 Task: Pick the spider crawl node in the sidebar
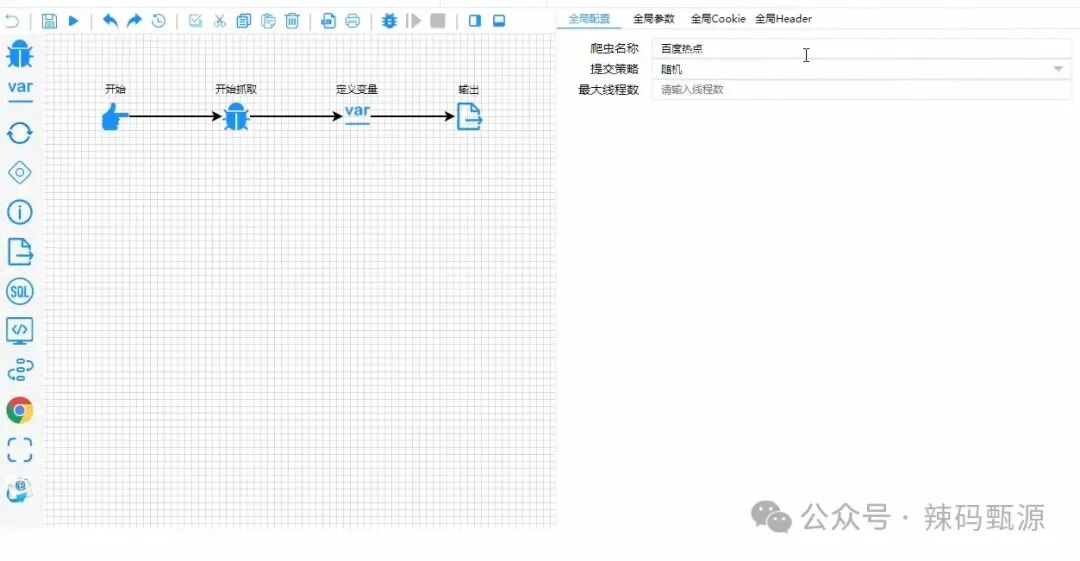(x=19, y=54)
